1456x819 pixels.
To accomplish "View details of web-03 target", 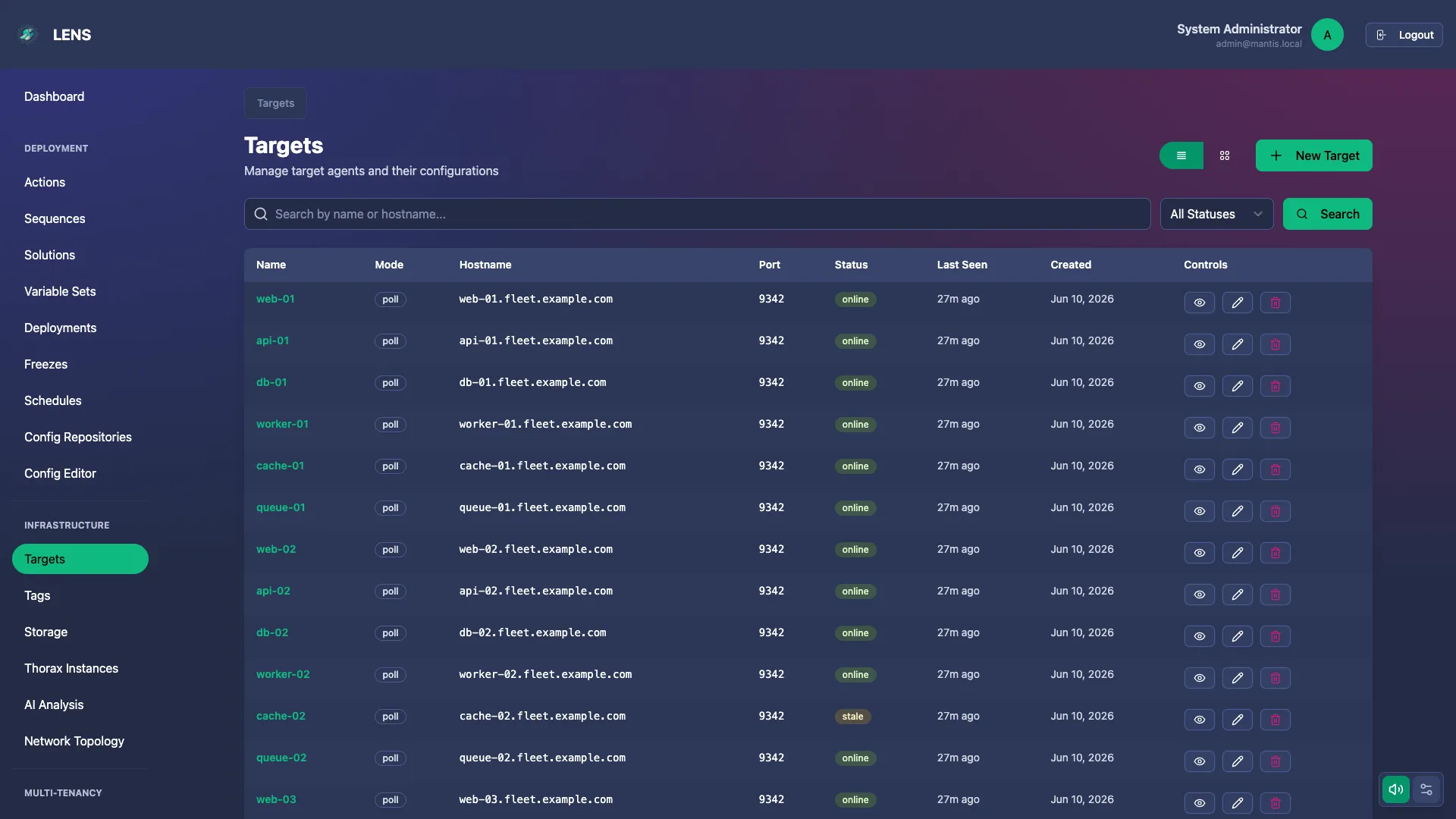I will click(x=1200, y=803).
